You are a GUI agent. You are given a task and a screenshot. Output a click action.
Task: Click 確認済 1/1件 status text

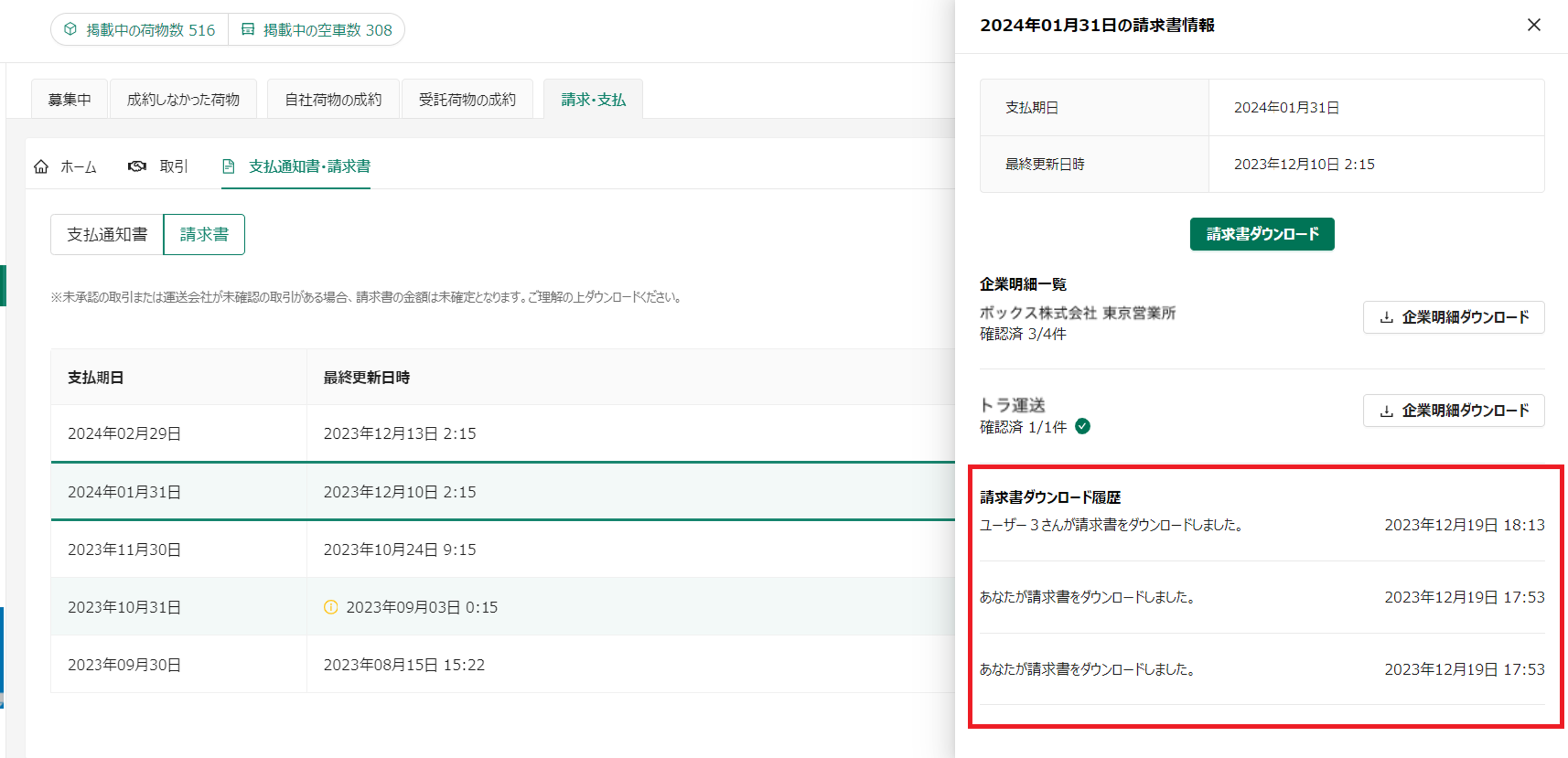1023,427
